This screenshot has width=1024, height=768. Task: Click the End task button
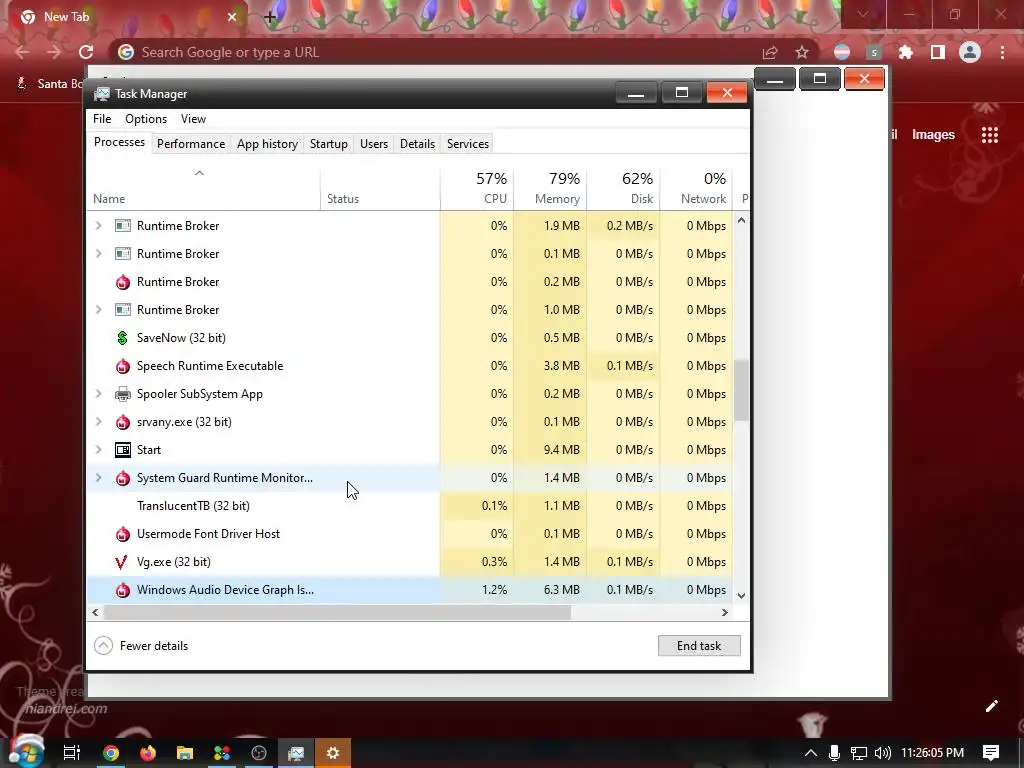(699, 646)
